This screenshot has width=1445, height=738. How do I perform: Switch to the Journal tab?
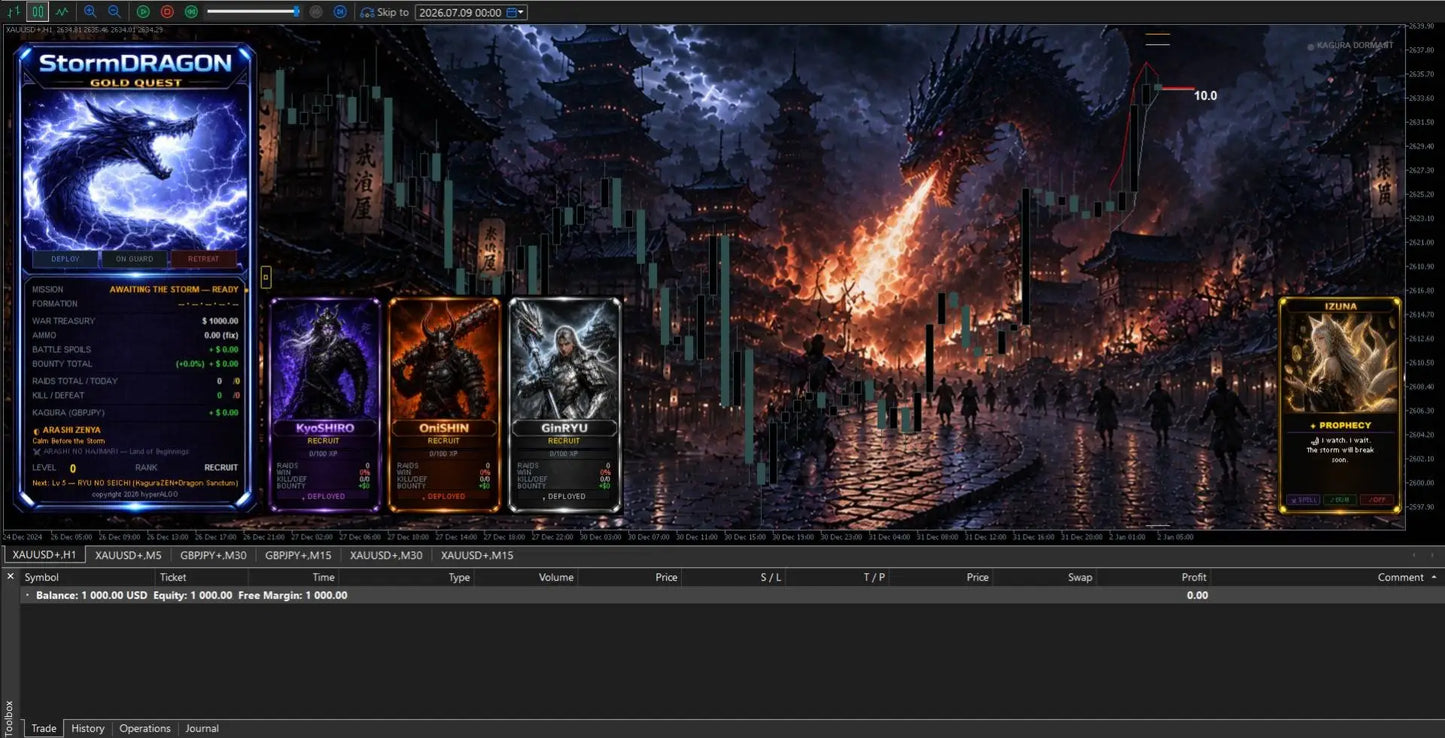(x=202, y=728)
